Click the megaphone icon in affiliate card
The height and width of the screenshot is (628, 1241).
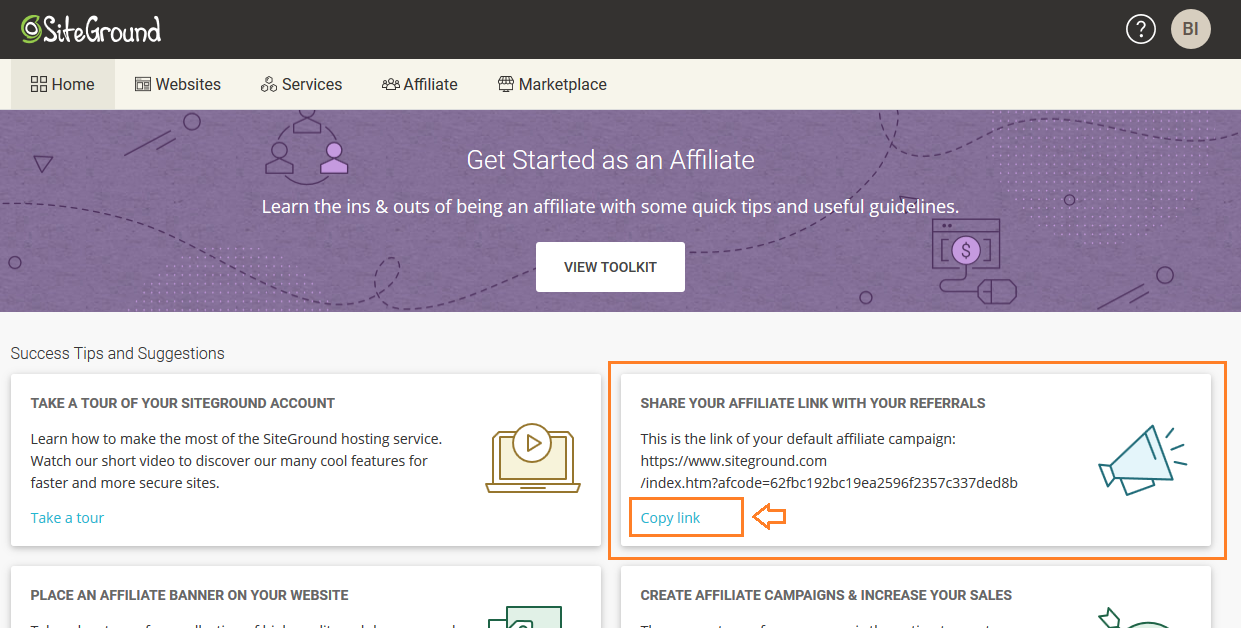click(1142, 458)
